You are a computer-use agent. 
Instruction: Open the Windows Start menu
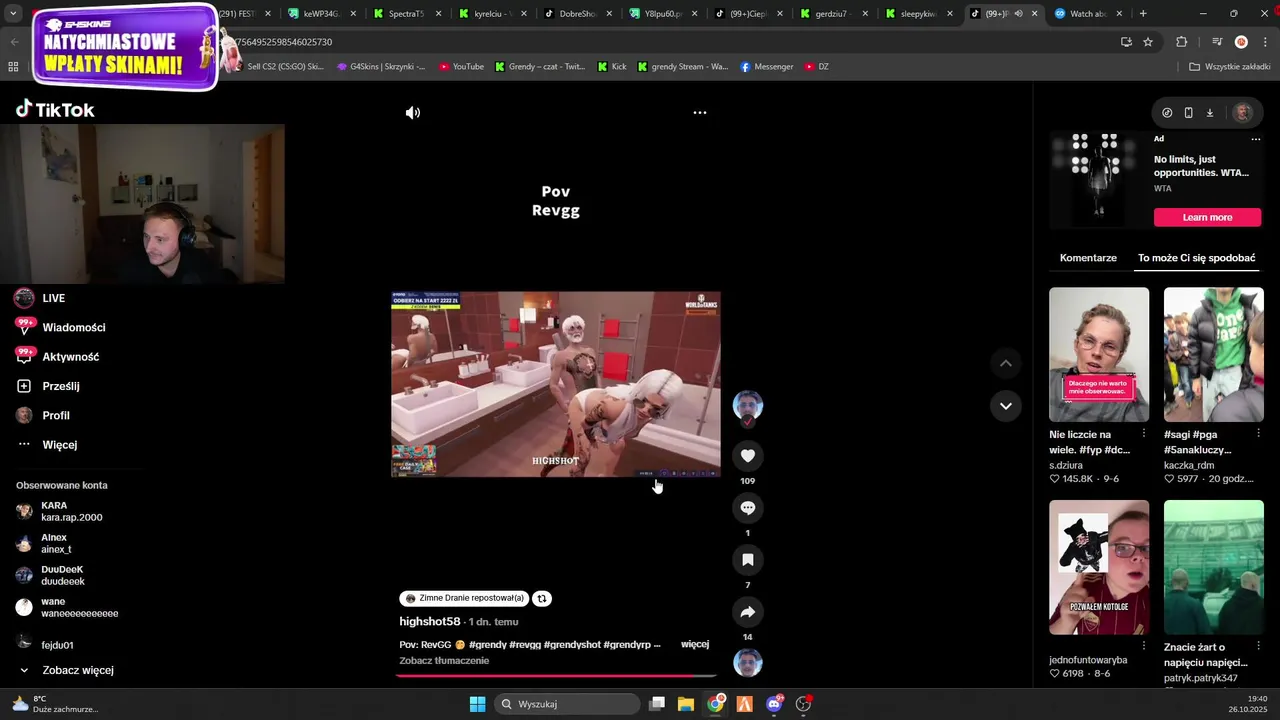click(x=477, y=704)
